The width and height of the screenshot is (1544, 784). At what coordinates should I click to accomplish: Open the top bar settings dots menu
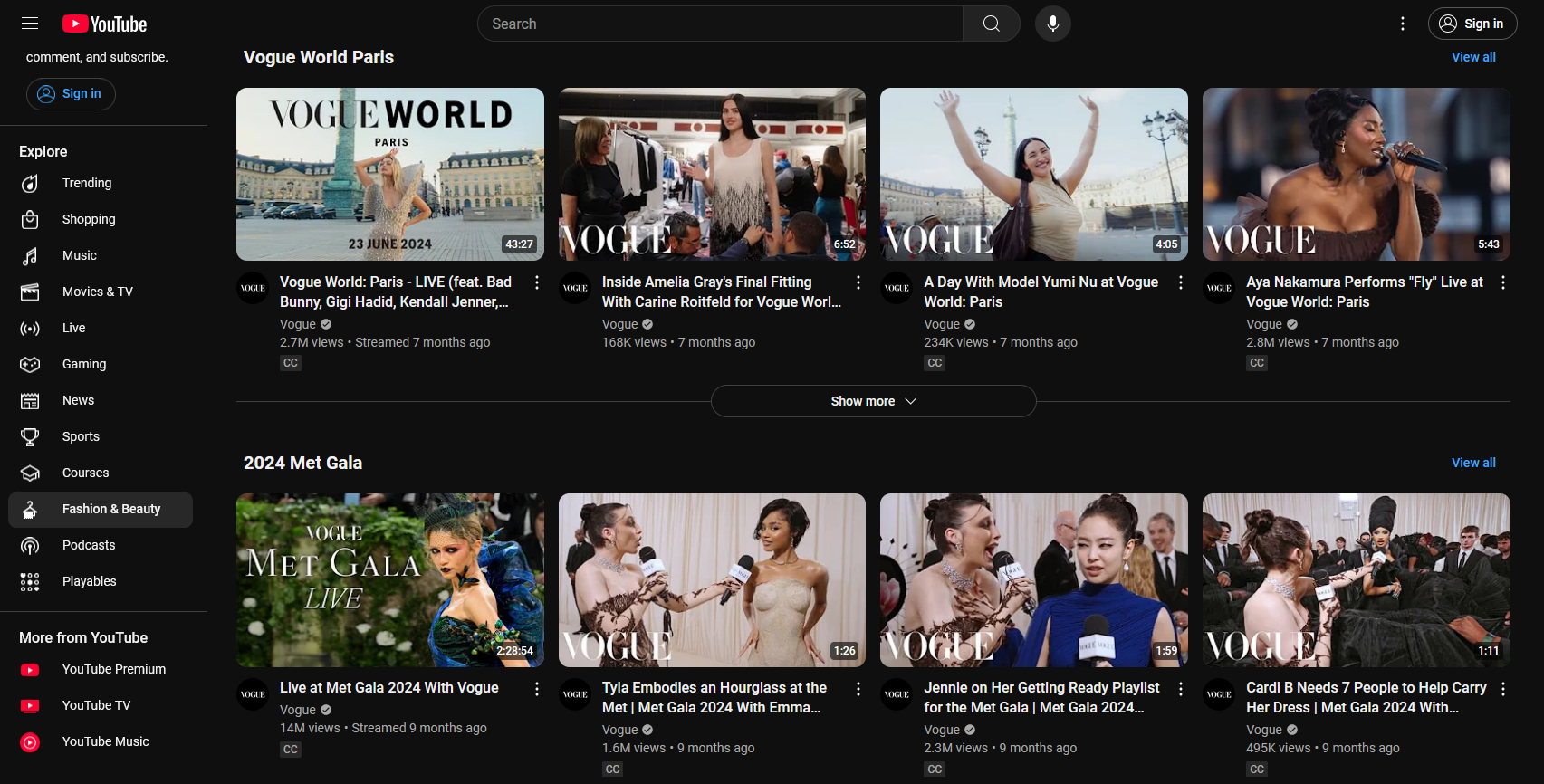click(1403, 24)
